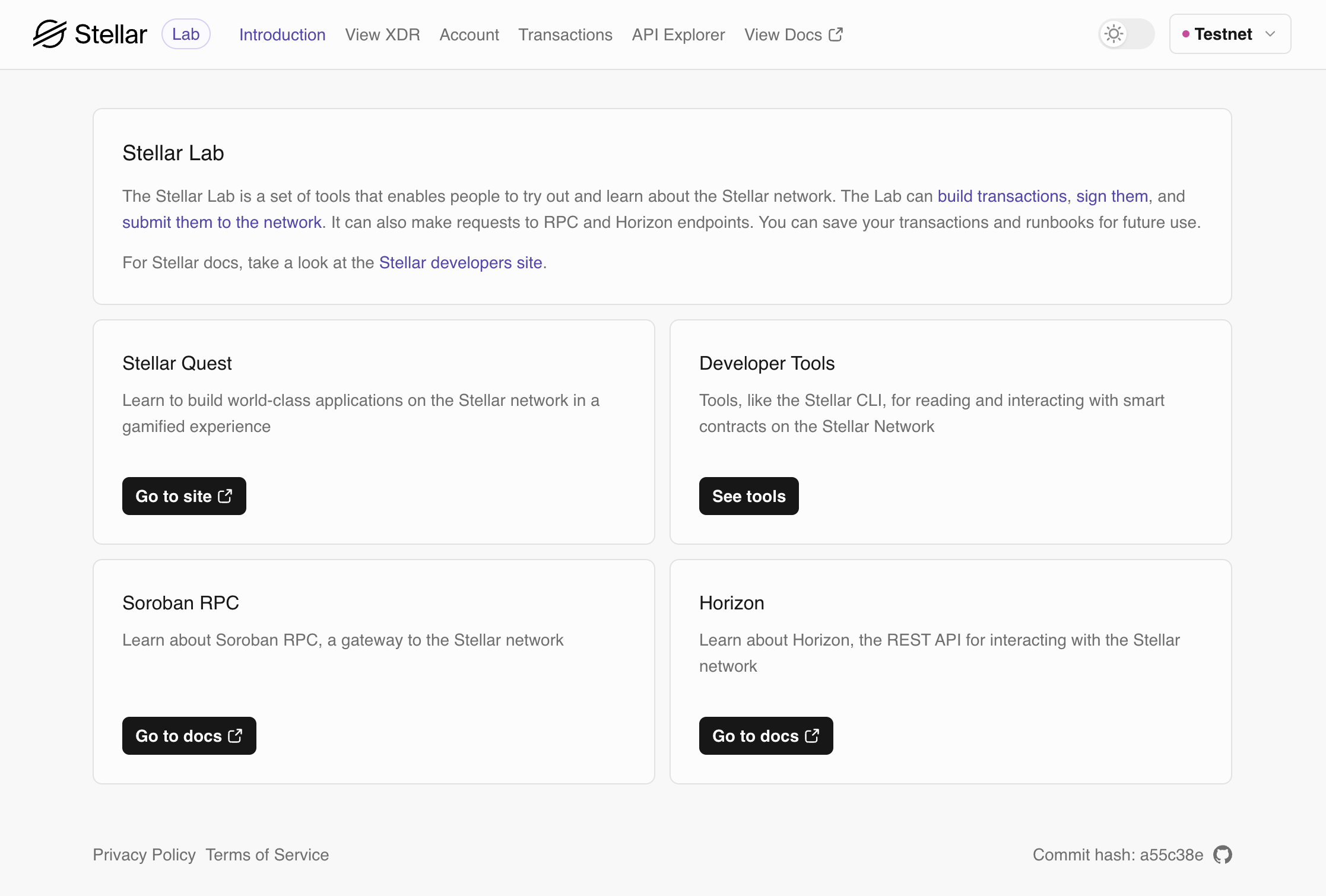Click the Commit hash: a55c38e text

pos(1118,854)
